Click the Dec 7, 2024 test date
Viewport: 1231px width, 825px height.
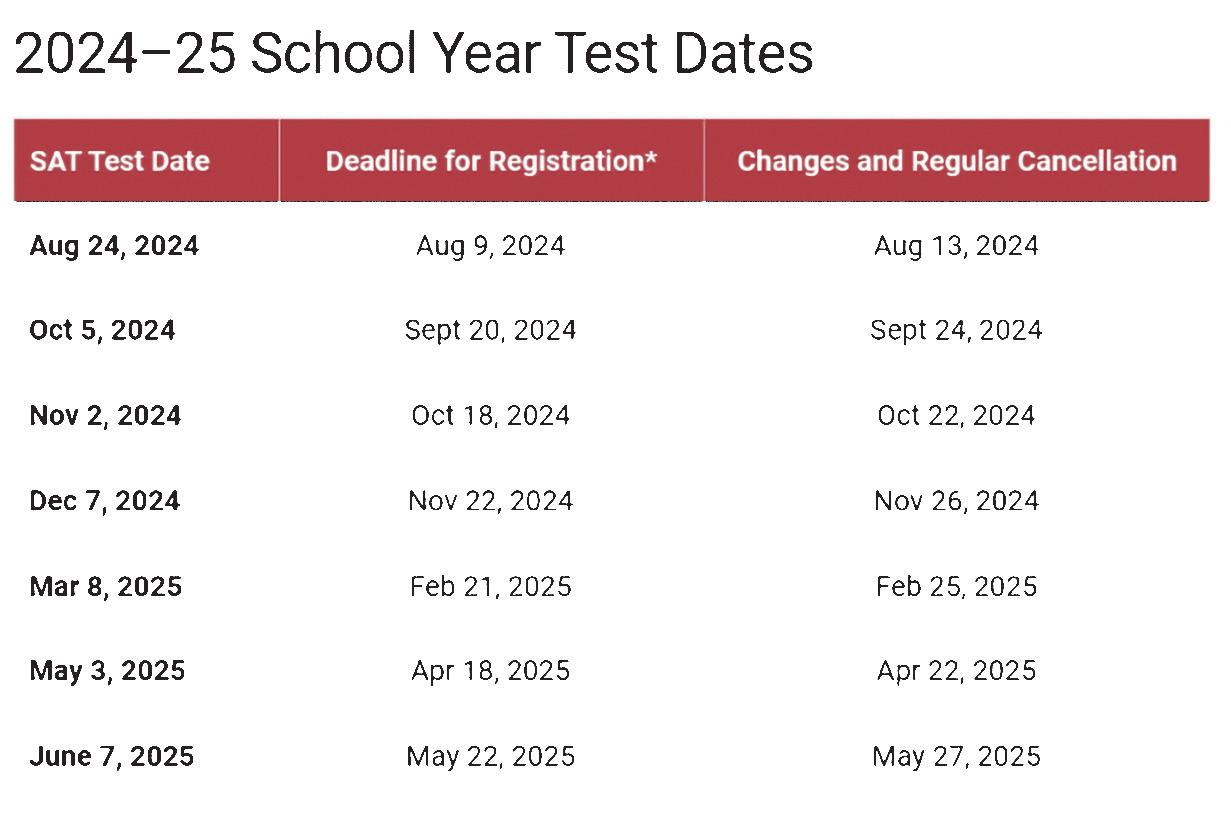[105, 501]
